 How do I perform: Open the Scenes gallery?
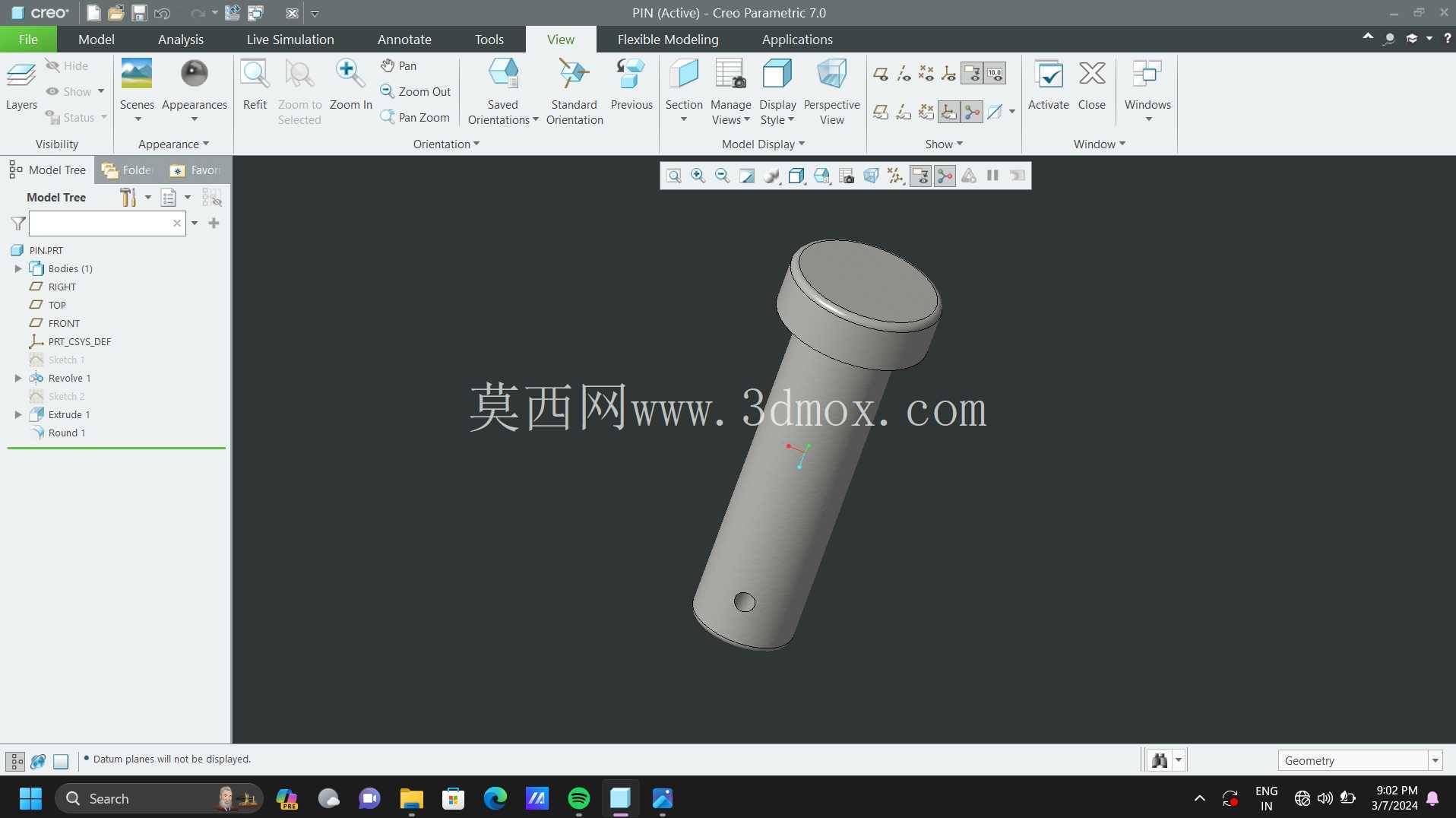coord(137,90)
